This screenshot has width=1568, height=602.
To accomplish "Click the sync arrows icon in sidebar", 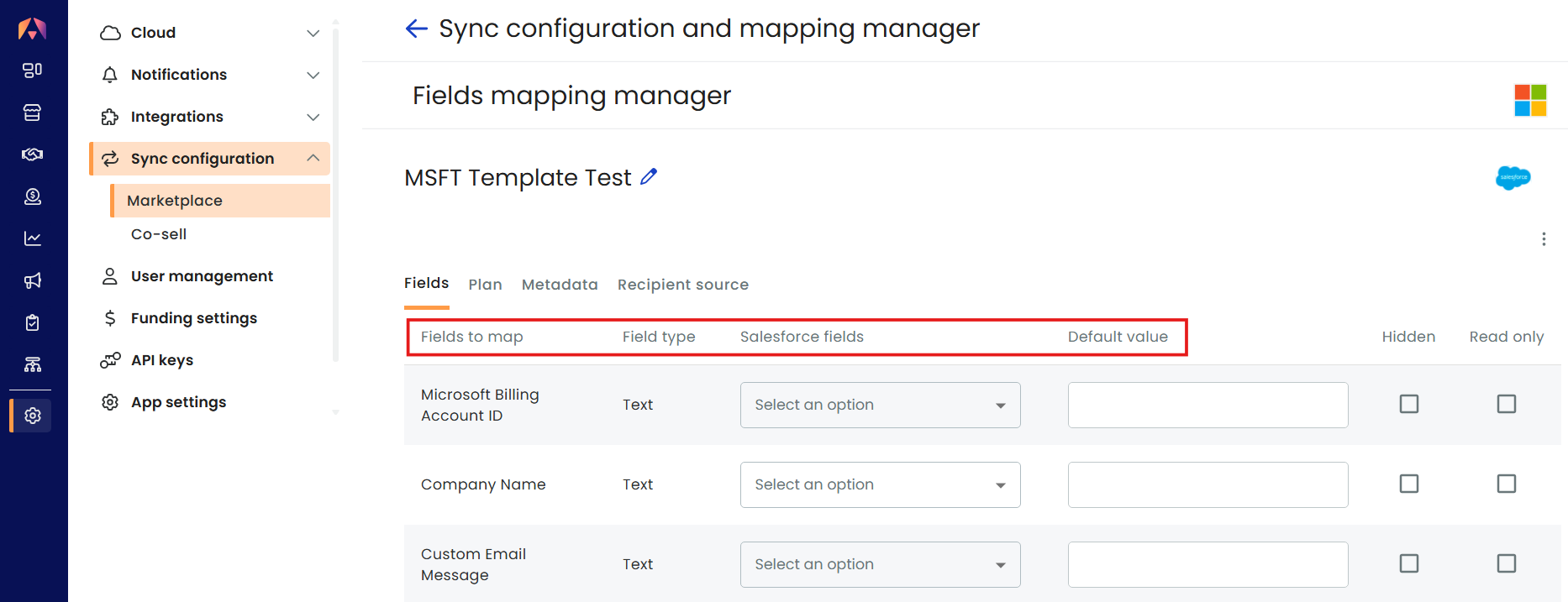I will 110,159.
